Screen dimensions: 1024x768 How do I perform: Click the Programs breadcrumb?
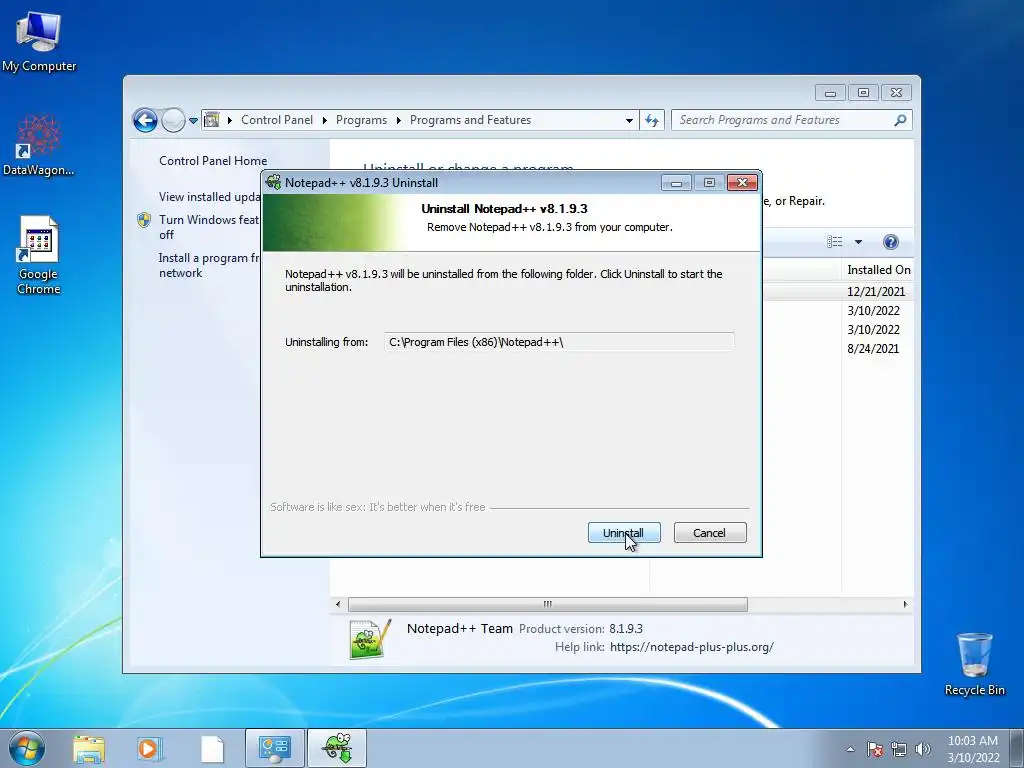click(x=361, y=120)
